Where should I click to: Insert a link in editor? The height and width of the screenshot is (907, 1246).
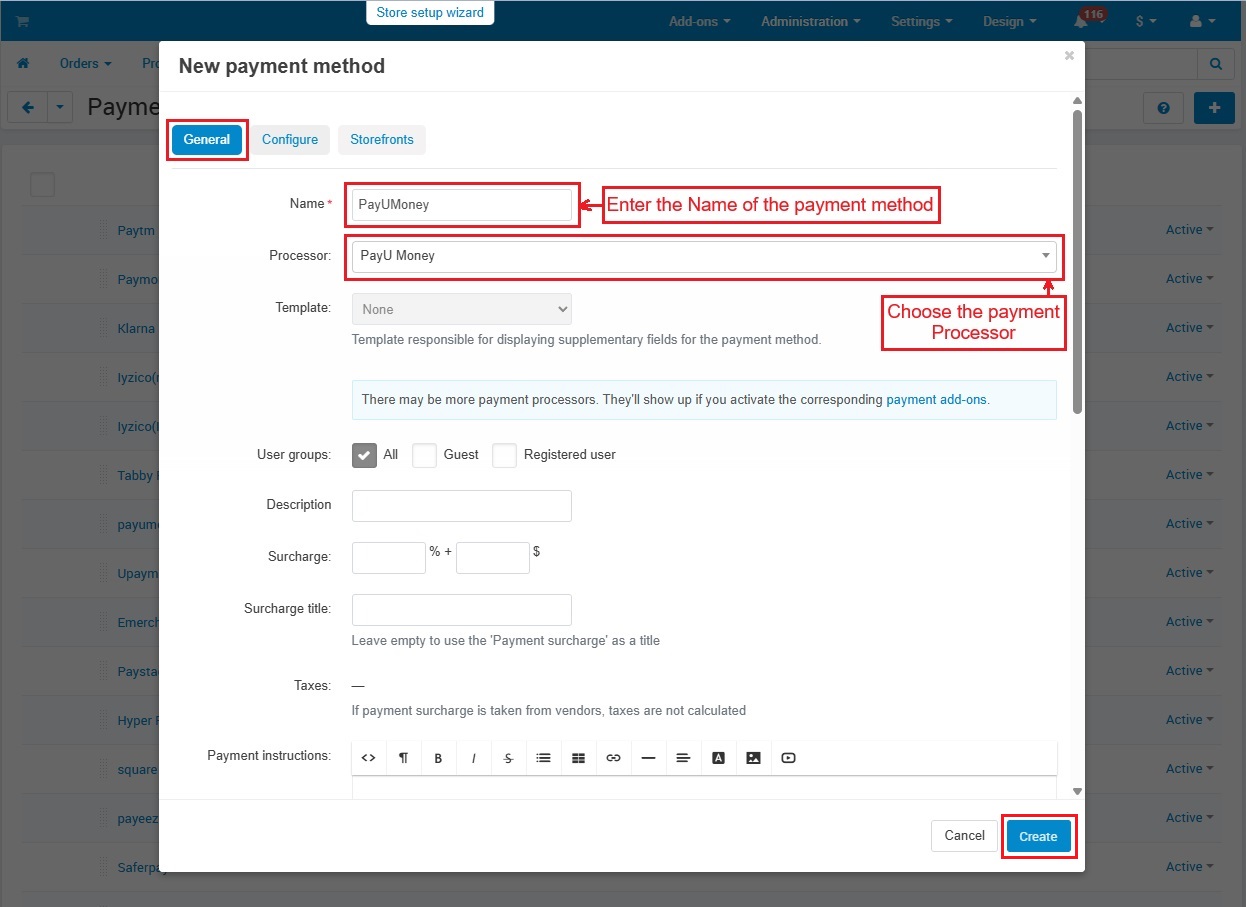[613, 758]
